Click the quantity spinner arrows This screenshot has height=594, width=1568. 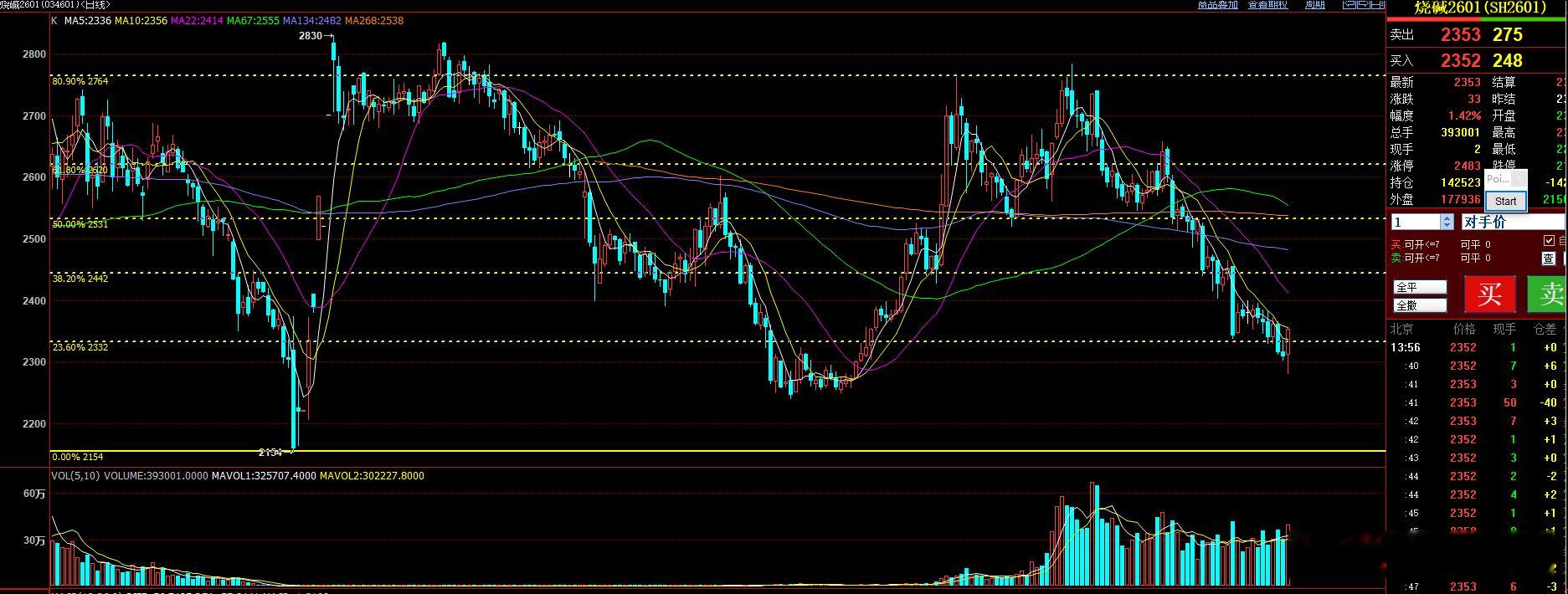1447,222
